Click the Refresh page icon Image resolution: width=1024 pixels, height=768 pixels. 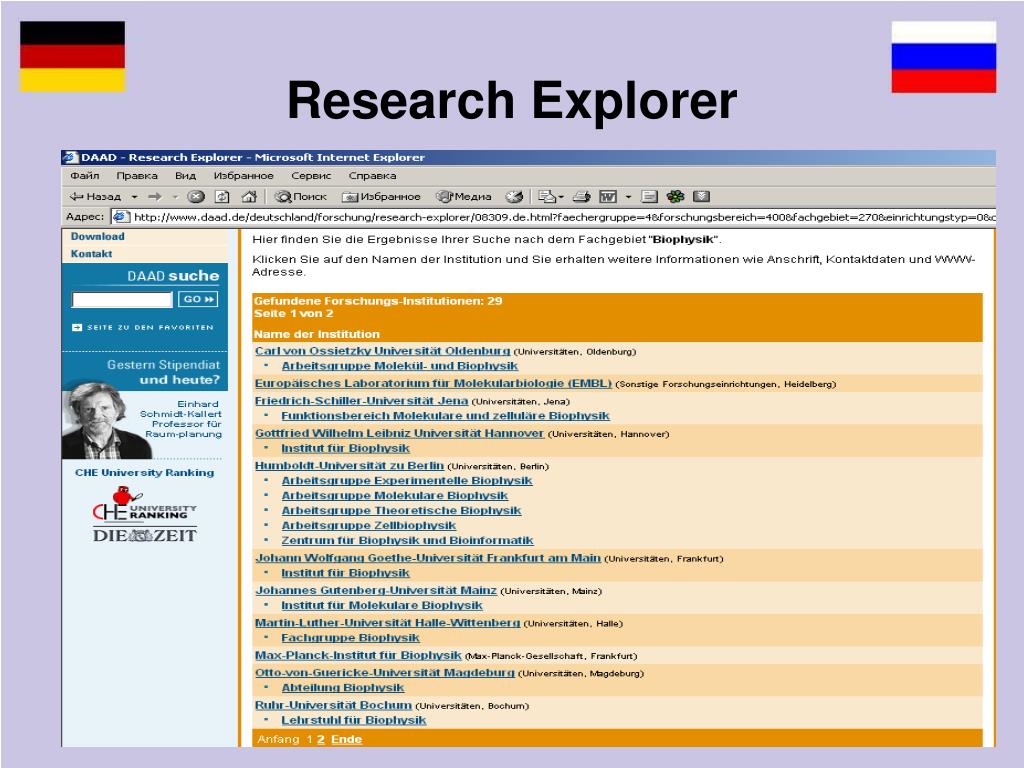point(222,197)
